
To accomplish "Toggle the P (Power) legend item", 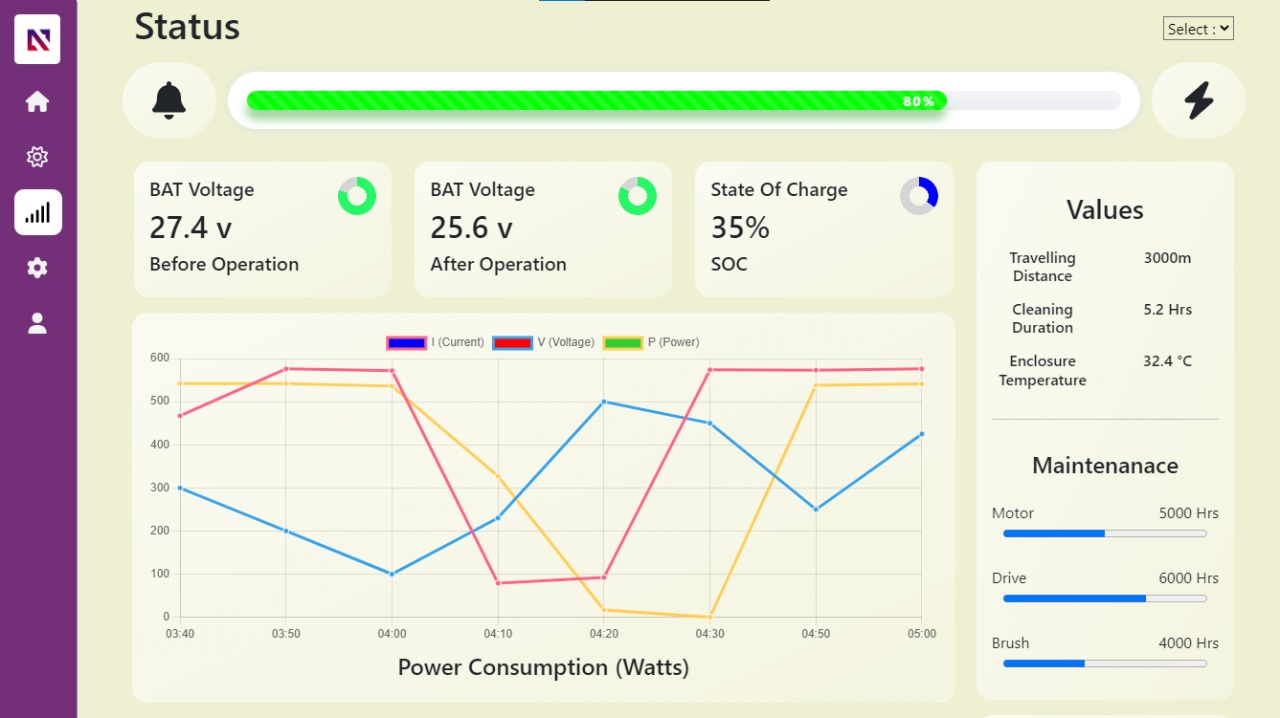I will point(651,342).
